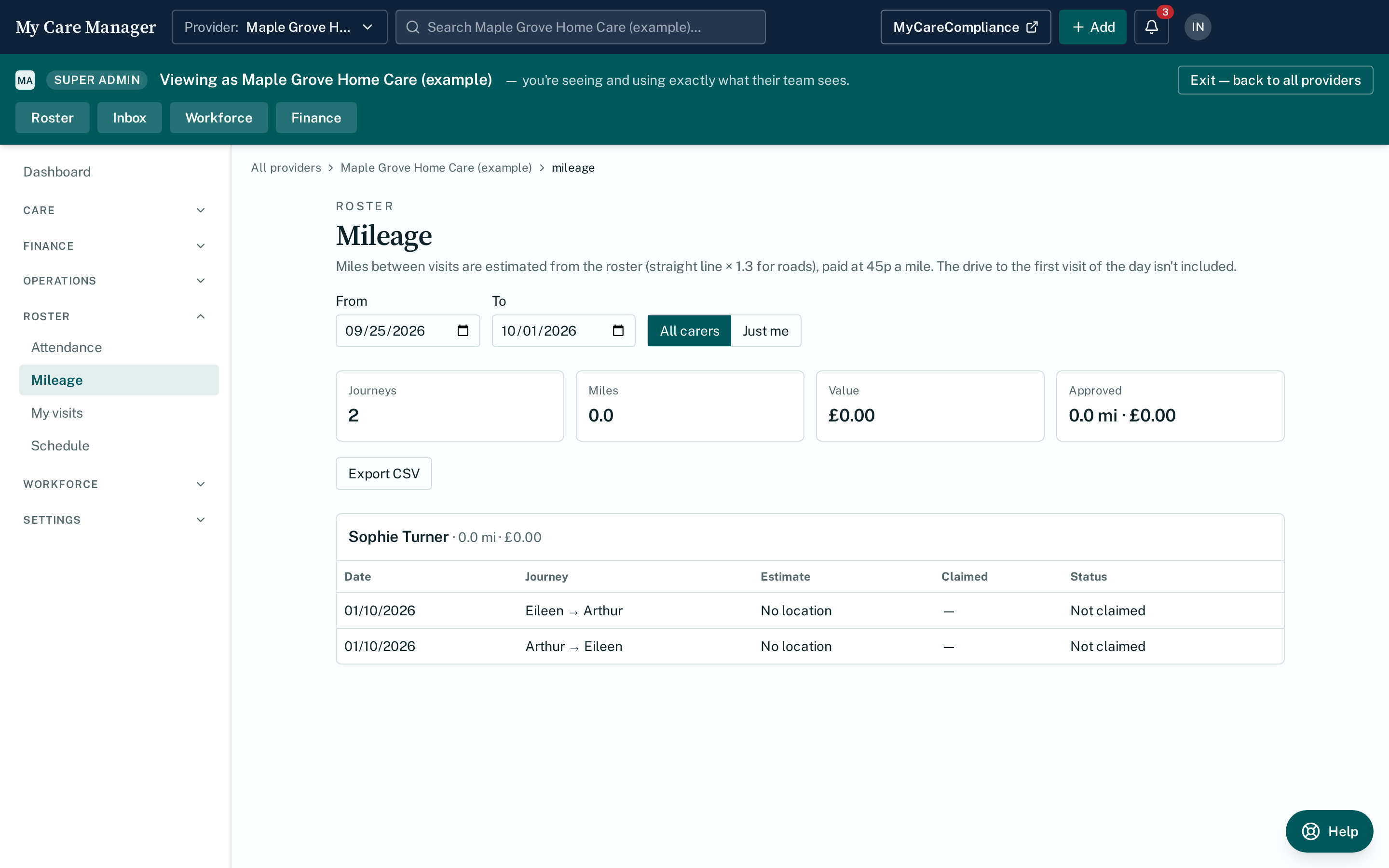Image resolution: width=1389 pixels, height=868 pixels.
Task: Select the All carers toggle
Action: [x=689, y=331]
